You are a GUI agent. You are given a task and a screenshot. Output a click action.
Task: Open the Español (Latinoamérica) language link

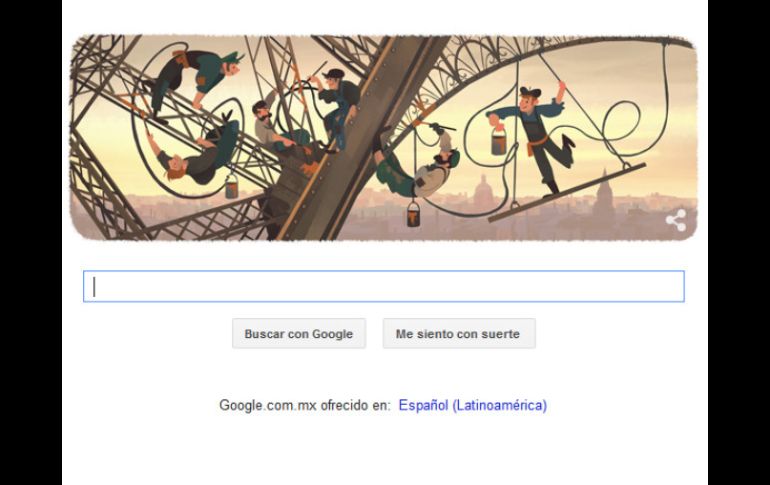[472, 405]
